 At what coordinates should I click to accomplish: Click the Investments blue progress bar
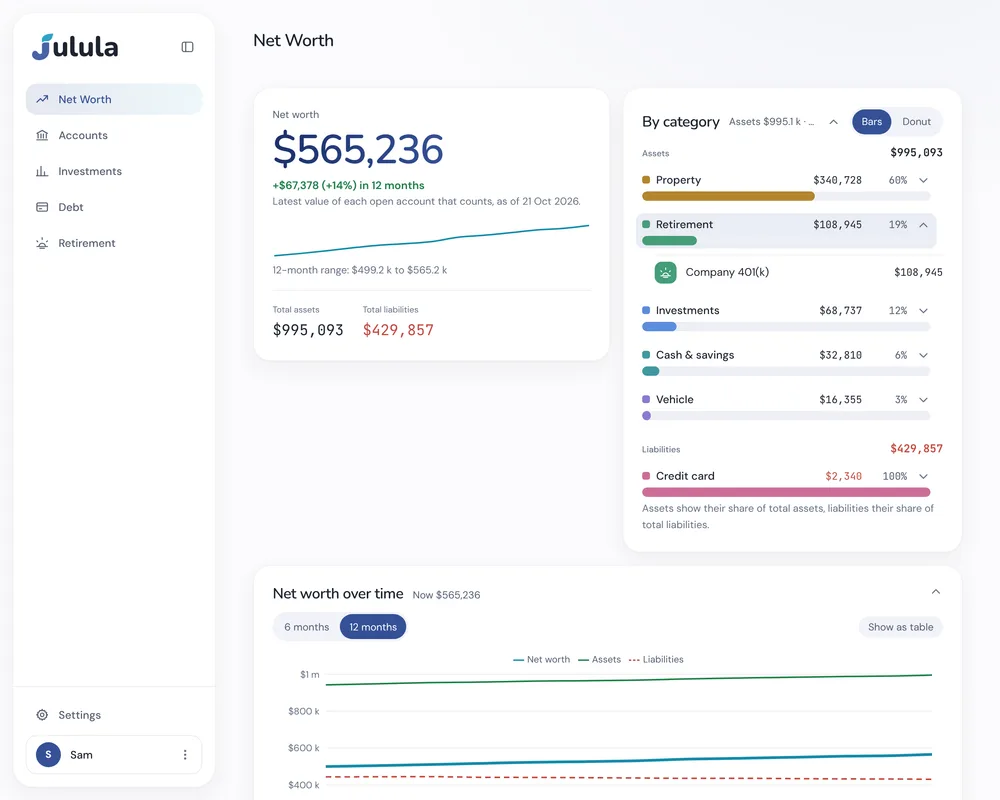(659, 327)
